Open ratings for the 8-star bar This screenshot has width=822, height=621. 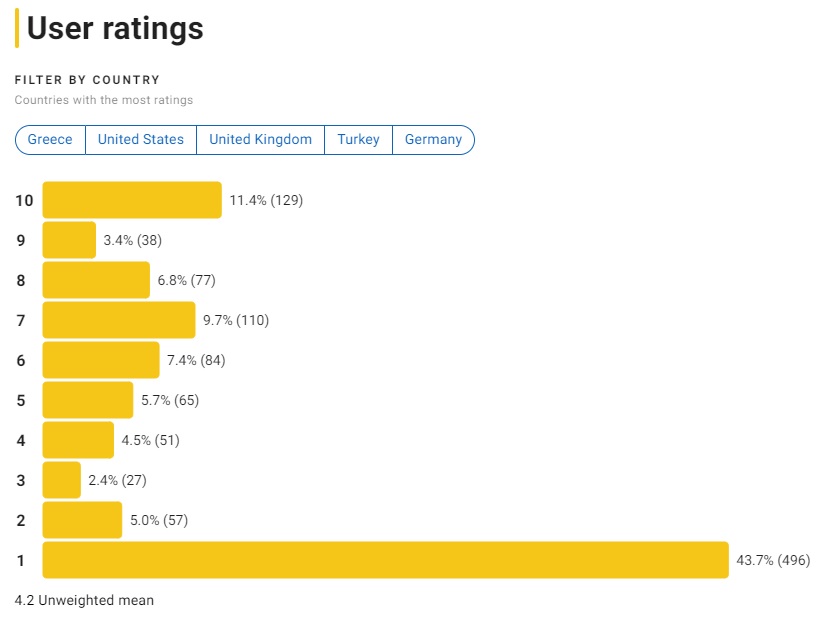click(x=96, y=280)
